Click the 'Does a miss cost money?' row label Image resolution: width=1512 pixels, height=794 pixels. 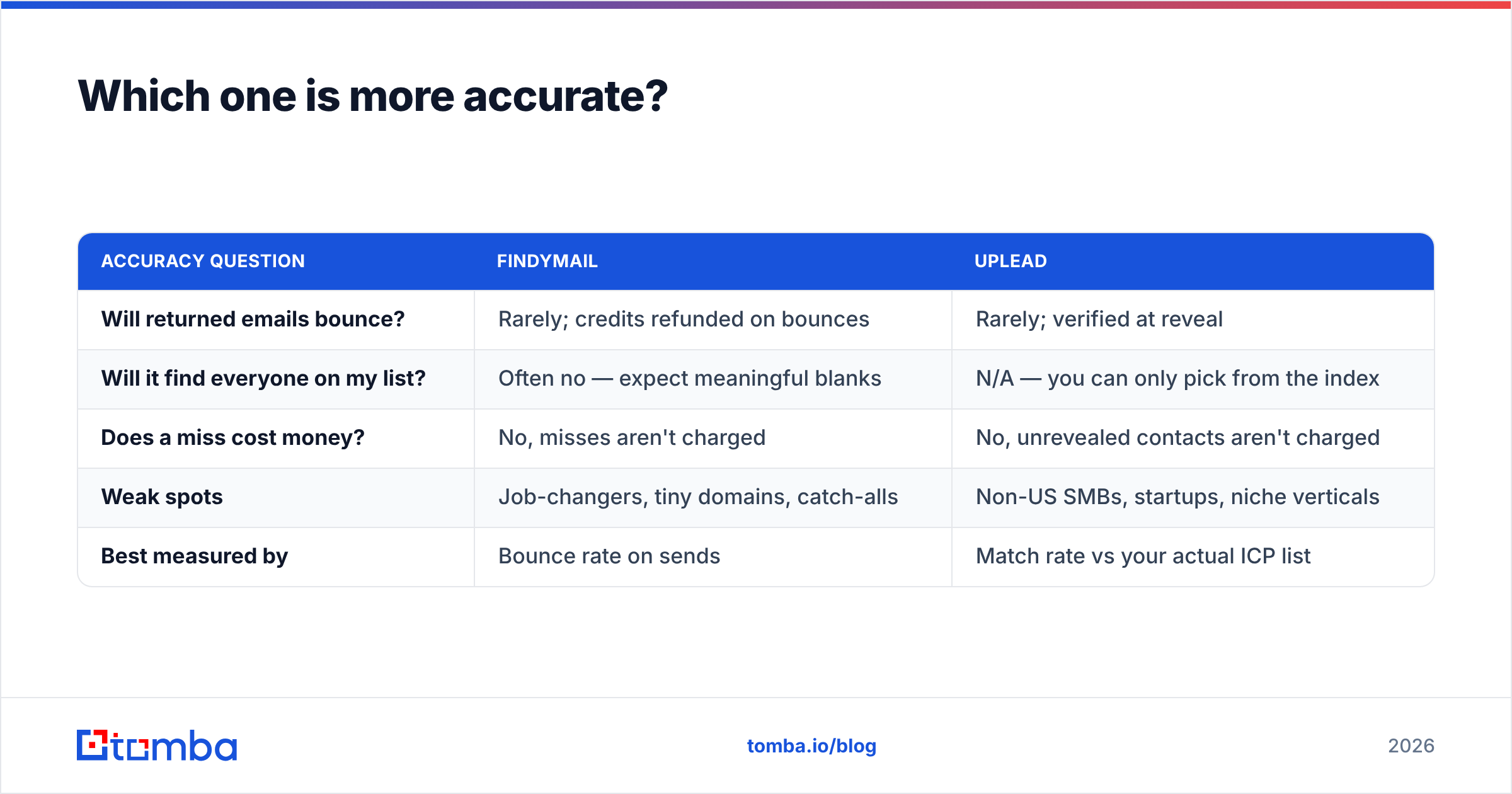(232, 438)
